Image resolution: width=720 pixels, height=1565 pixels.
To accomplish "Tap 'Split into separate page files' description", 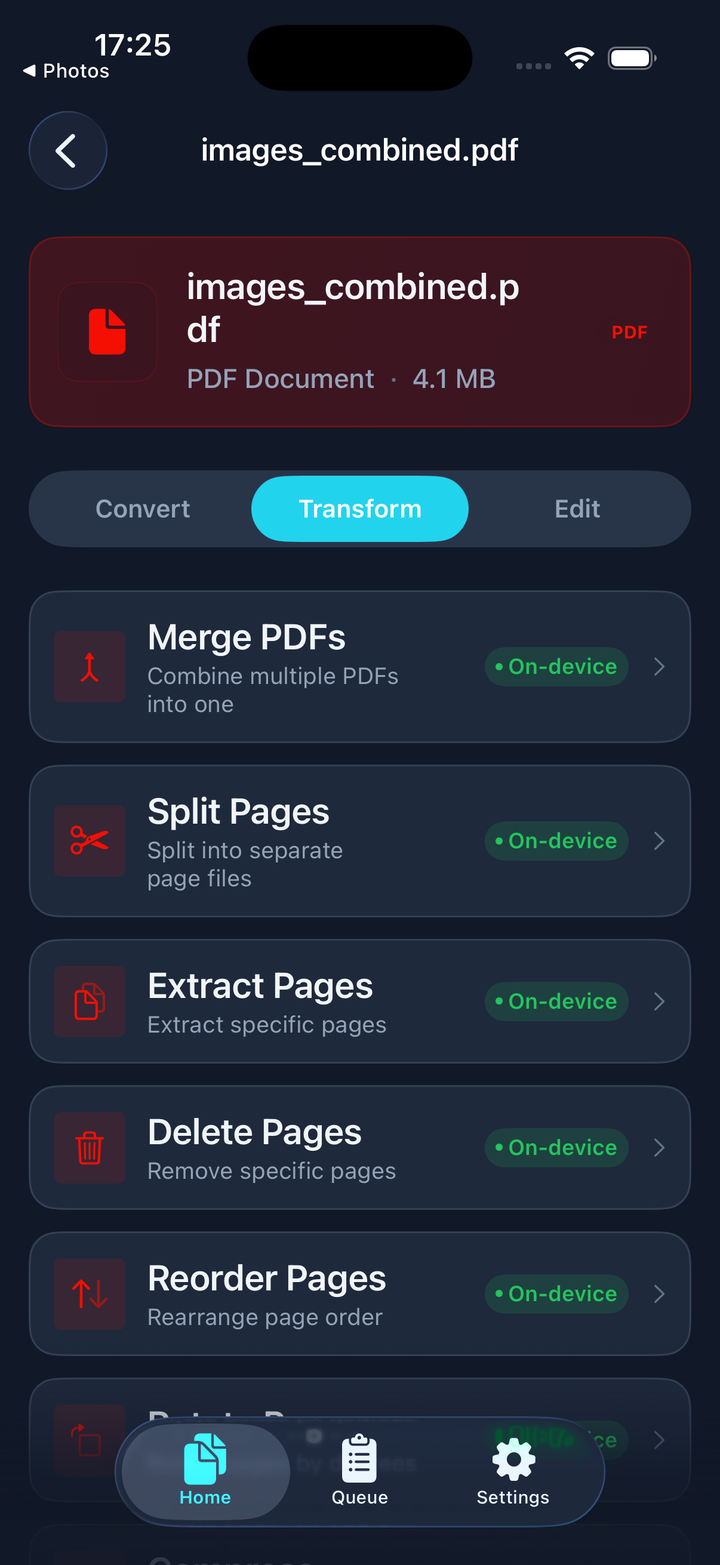I will tap(245, 864).
